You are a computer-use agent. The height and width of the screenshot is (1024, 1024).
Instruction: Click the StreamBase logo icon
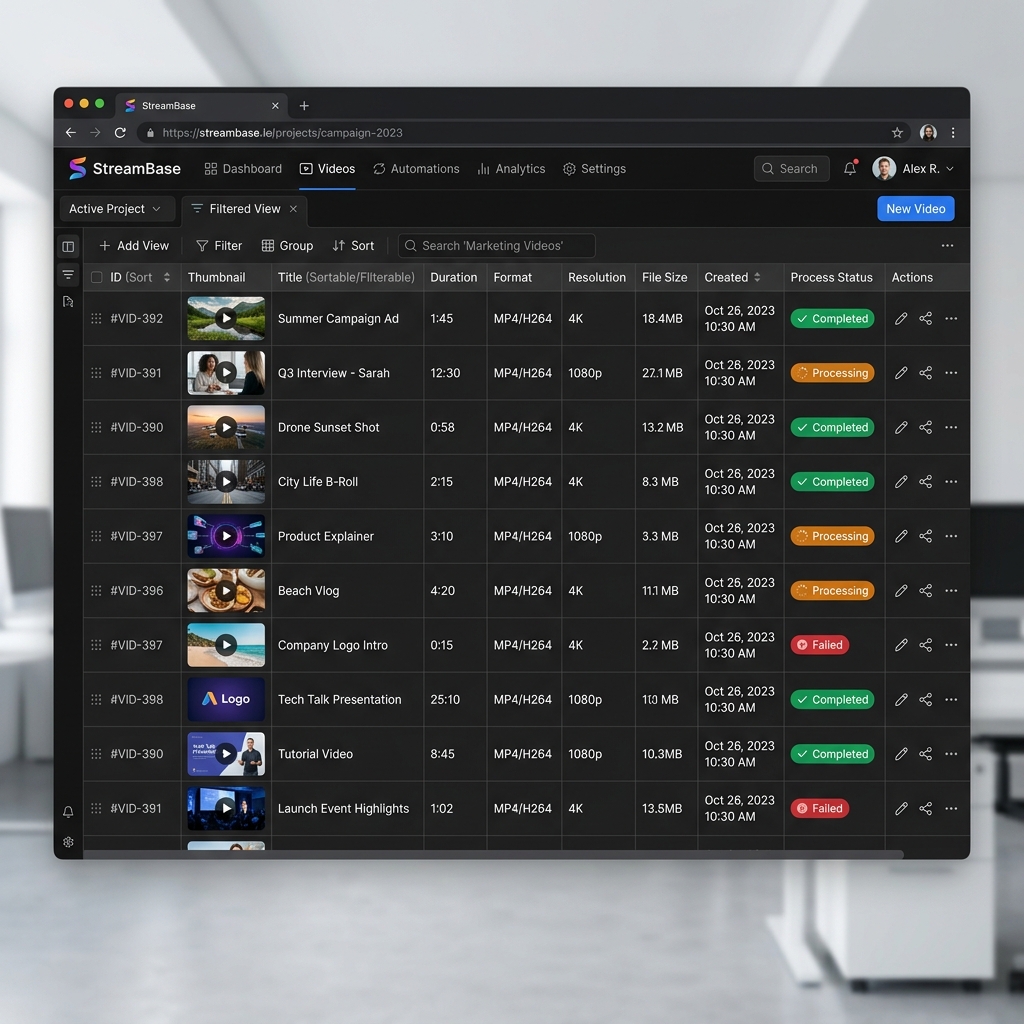(78, 168)
